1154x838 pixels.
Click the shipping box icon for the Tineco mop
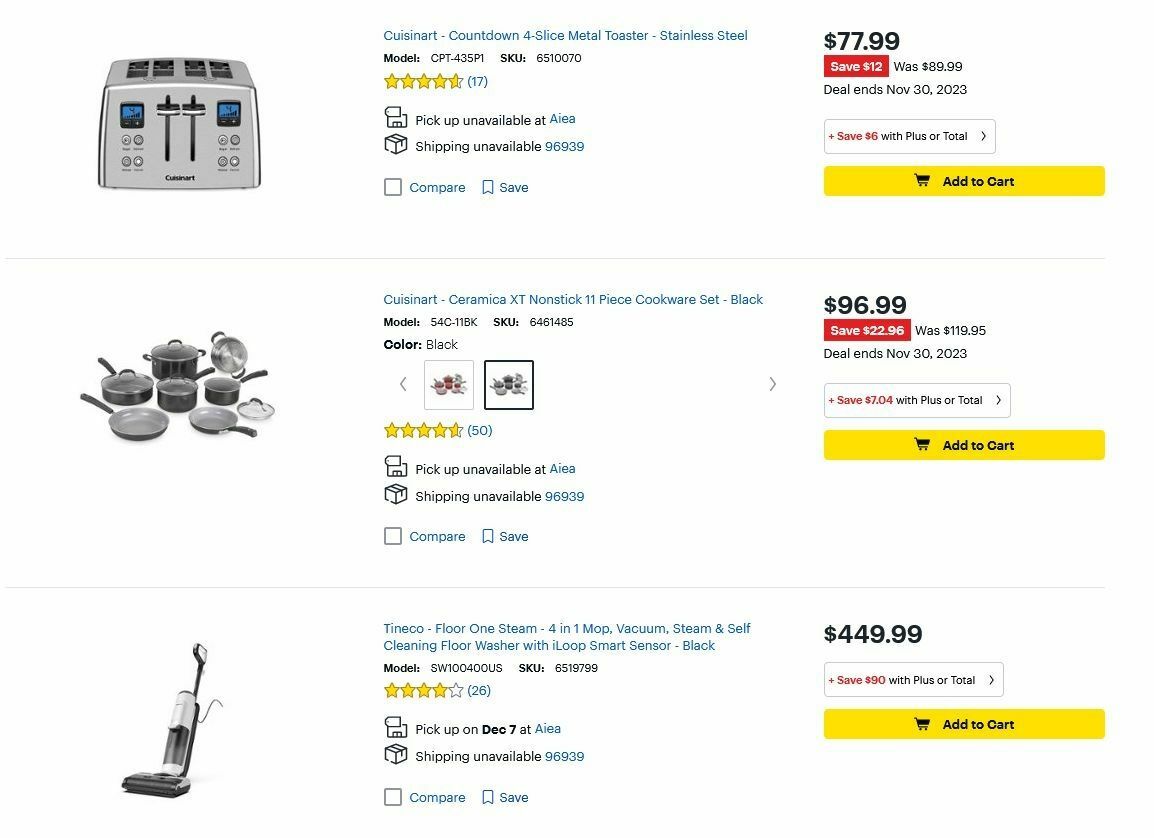click(x=395, y=755)
